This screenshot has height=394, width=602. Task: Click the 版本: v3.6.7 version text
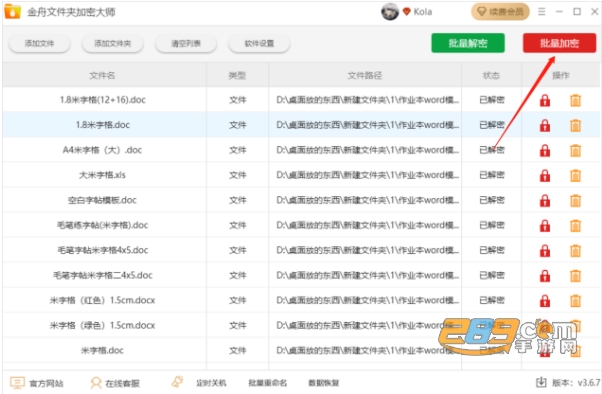click(x=576, y=382)
